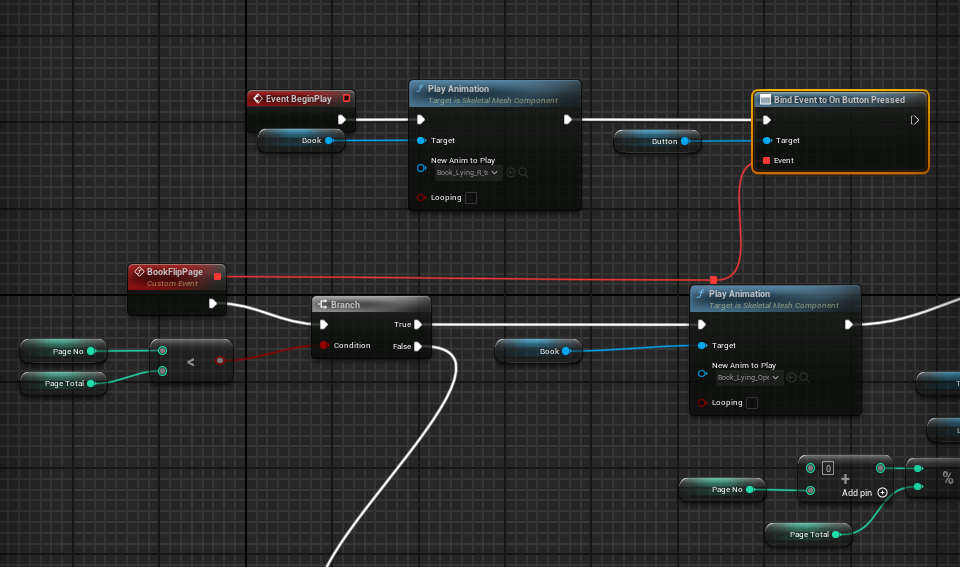Viewport: 960px width, 567px height.
Task: Click New Anim to Play pin of Play Animation after BeginPlay
Action: [x=421, y=168]
